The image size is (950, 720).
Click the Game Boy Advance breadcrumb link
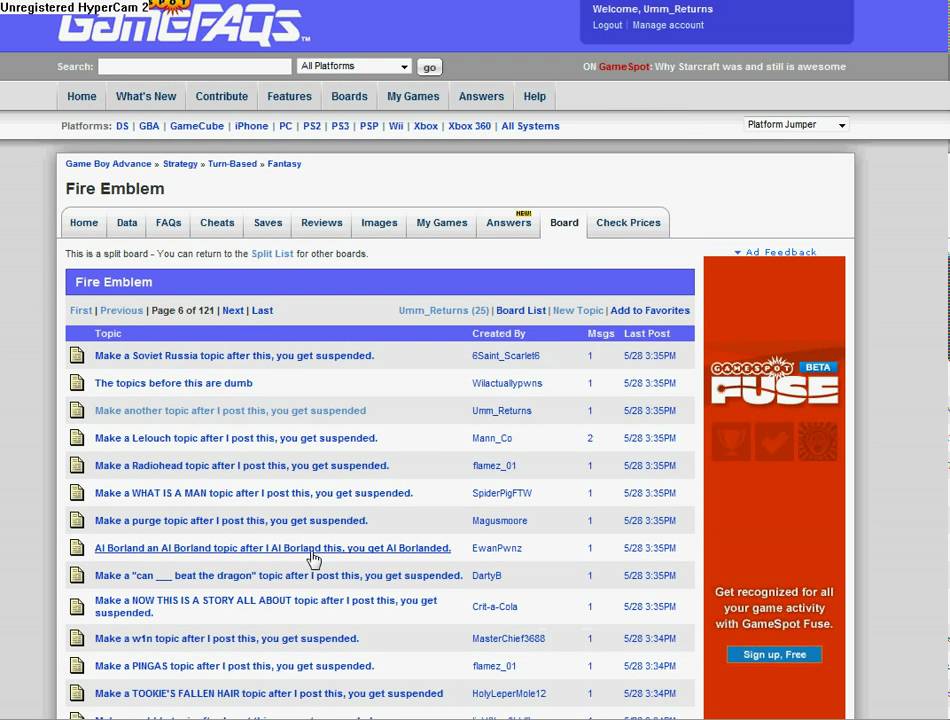108,164
